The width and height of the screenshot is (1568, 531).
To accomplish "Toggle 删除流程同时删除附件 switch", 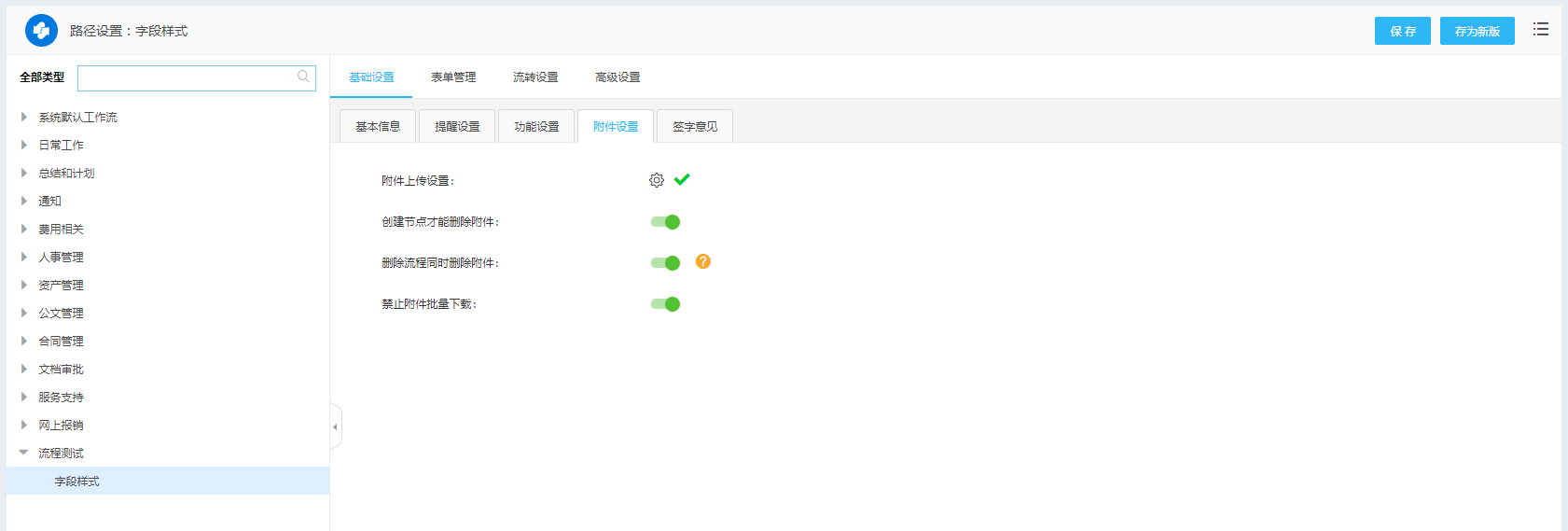I will click(x=665, y=263).
